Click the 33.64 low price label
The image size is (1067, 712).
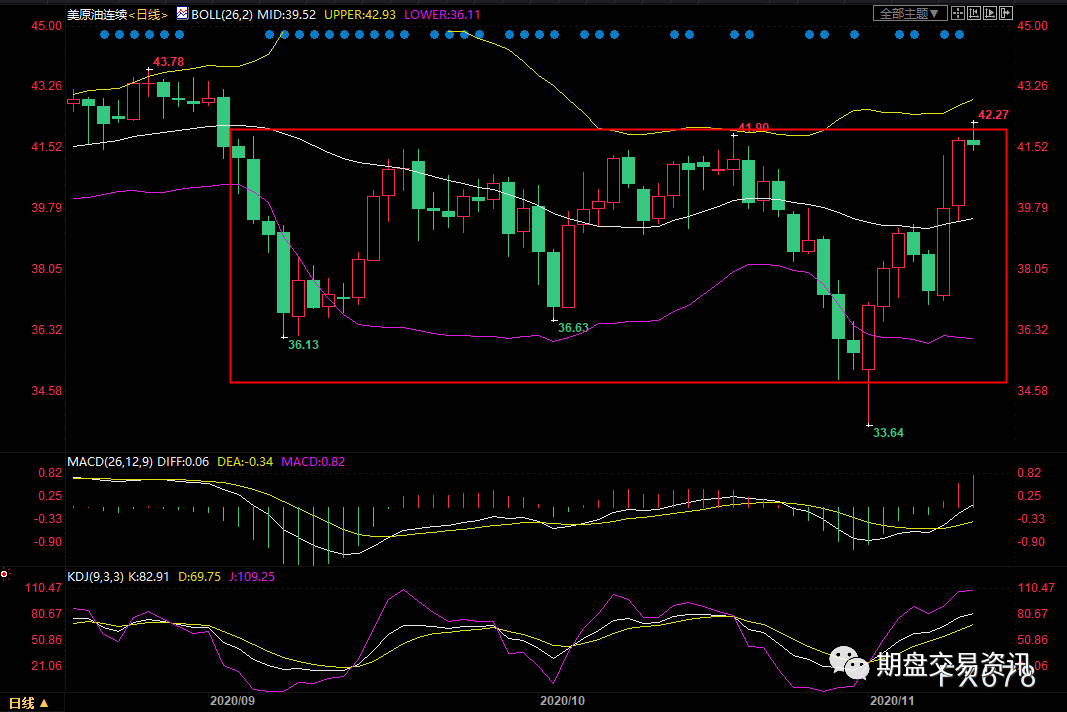click(888, 433)
